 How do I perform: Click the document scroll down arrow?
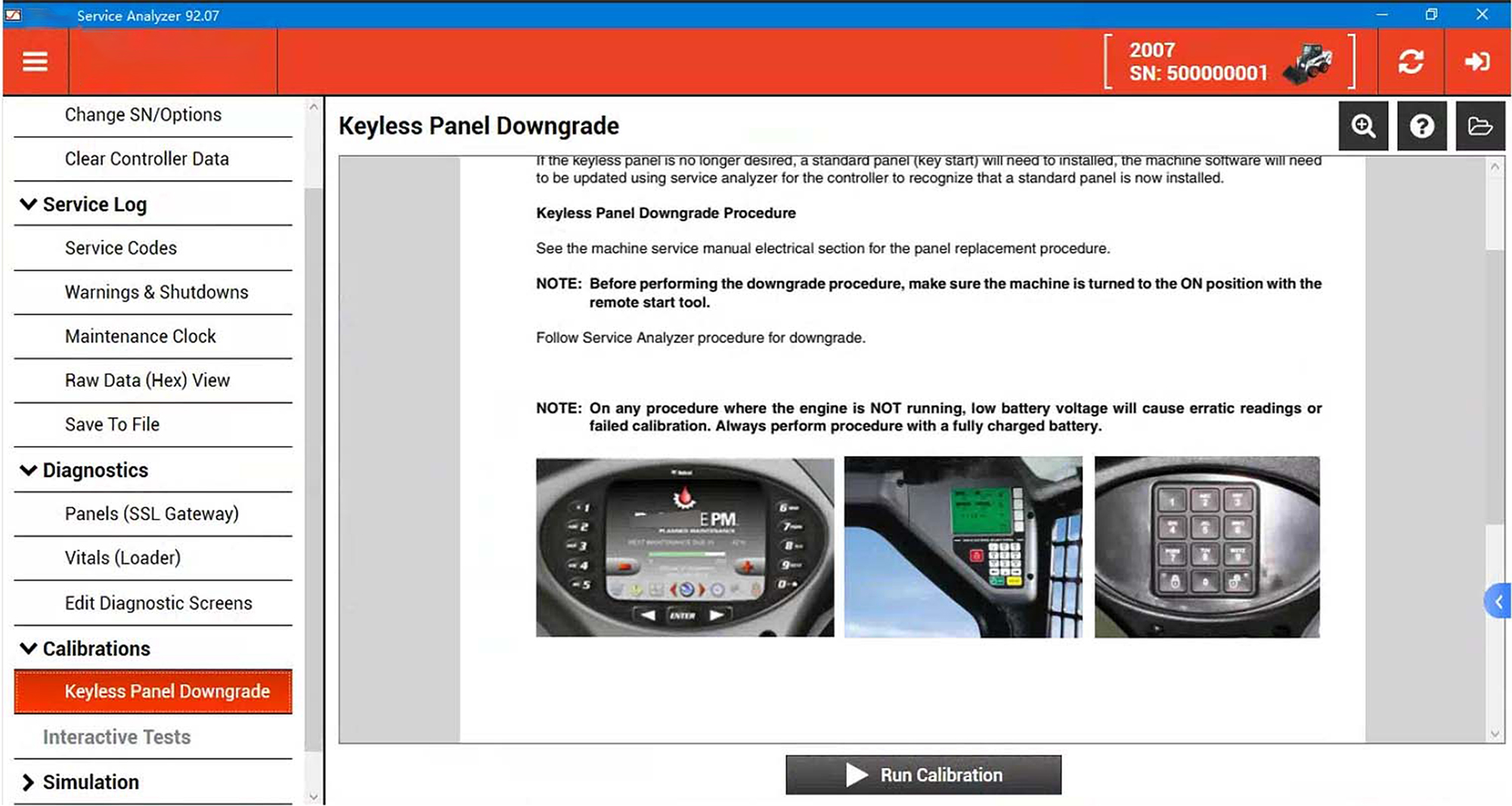[x=1495, y=733]
